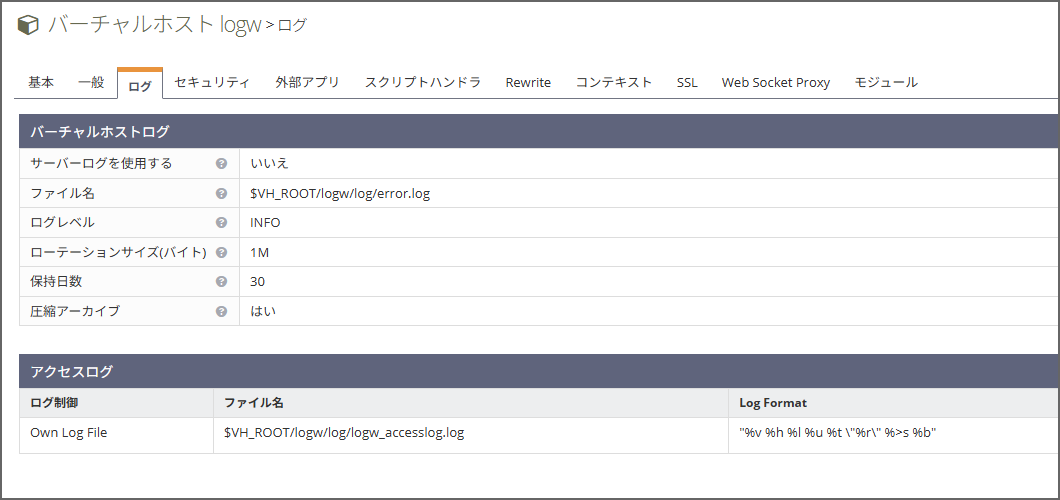This screenshot has height=500, width=1060.
Task: Click help icon for ローテーションサイズ(バイト)
Action: pos(221,252)
